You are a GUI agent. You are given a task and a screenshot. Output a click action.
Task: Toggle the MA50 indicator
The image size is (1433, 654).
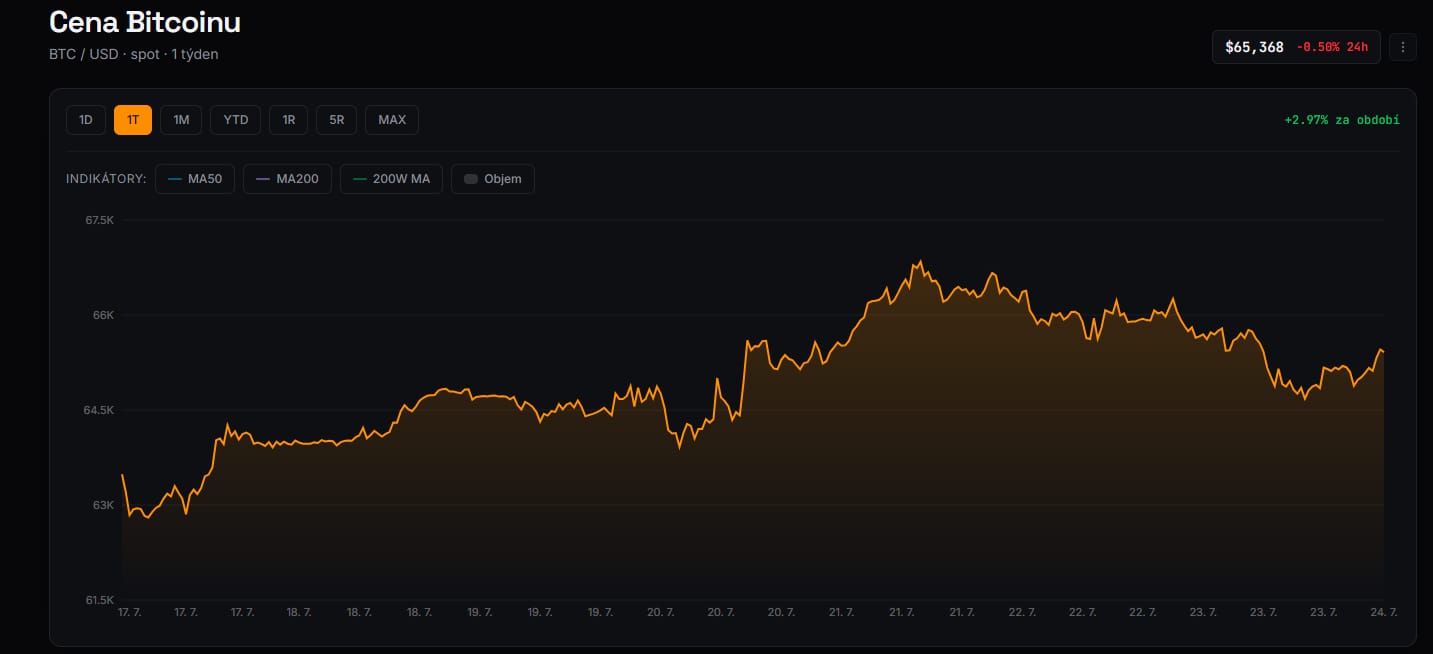195,179
